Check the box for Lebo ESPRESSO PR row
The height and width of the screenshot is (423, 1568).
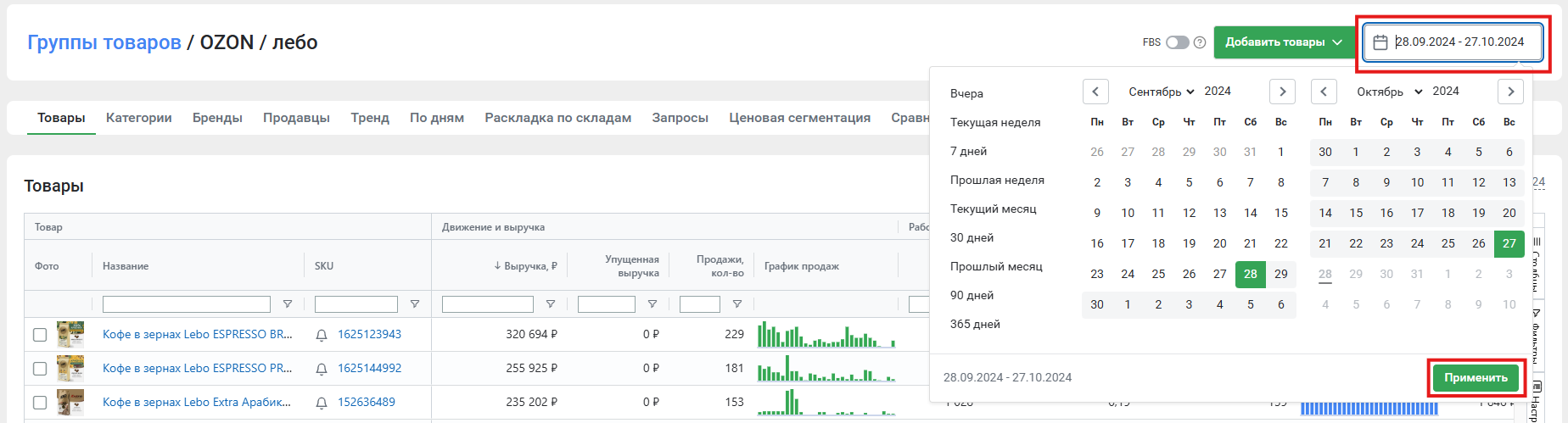point(40,369)
